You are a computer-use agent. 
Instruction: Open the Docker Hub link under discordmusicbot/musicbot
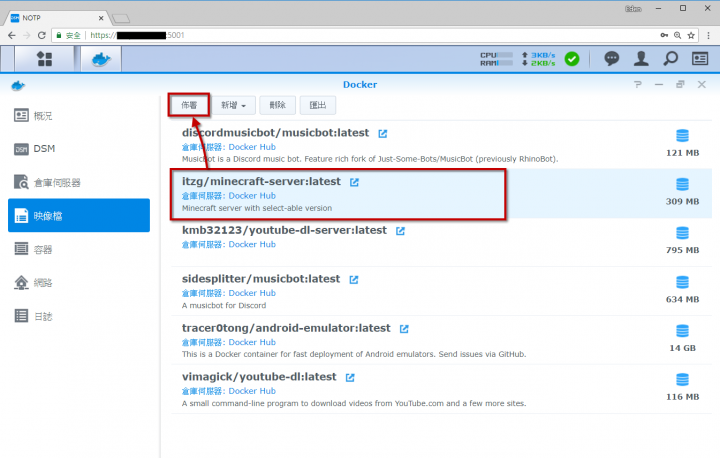coord(252,147)
